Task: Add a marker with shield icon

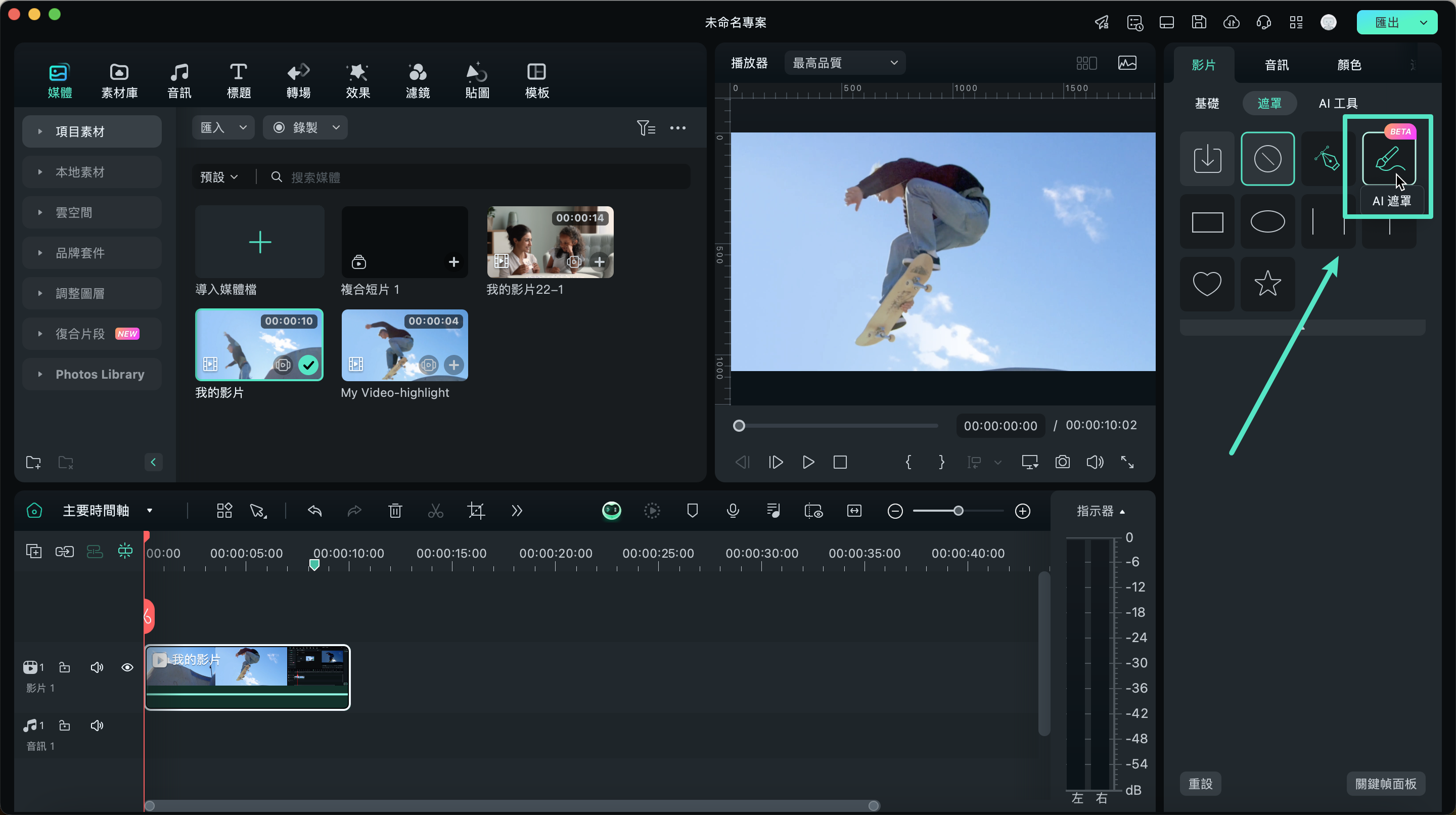Action: 692,511
